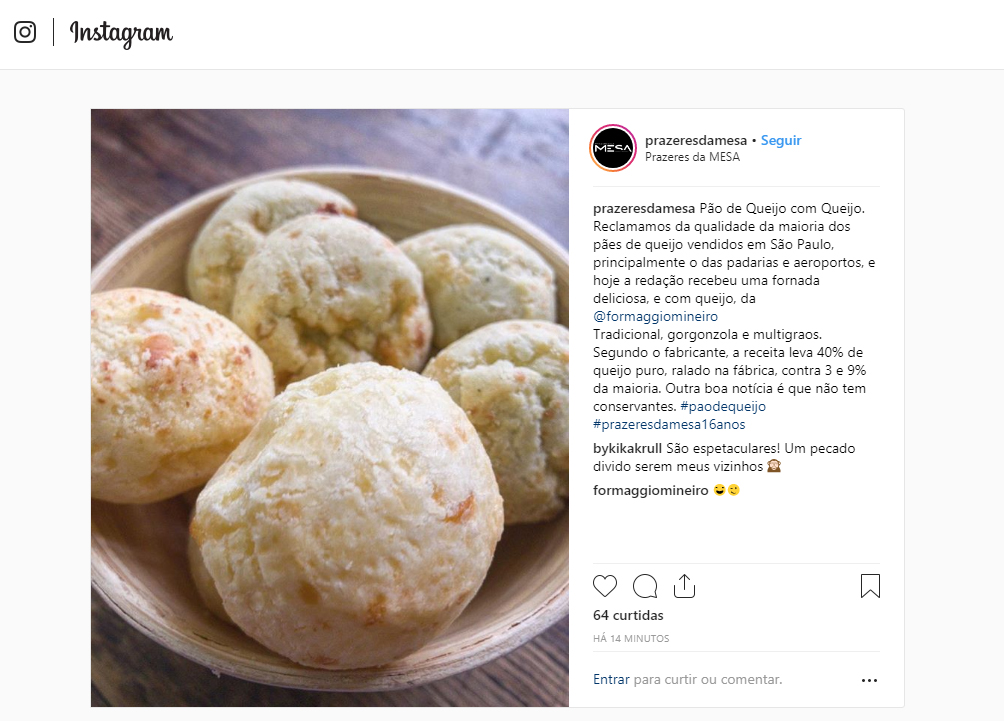
Task: View the 64 curtidas likes list
Action: (628, 615)
